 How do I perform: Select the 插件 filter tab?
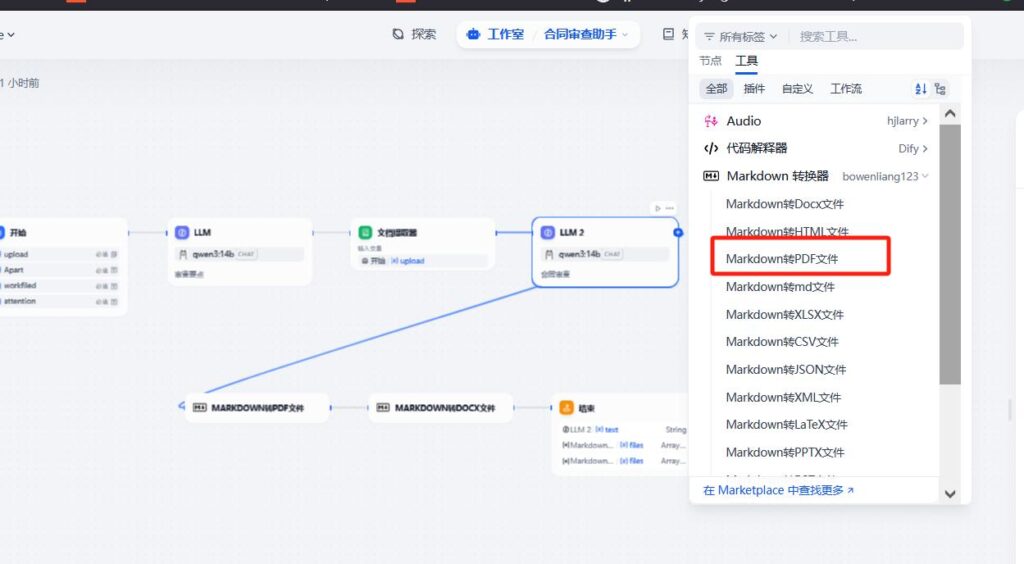(x=754, y=89)
